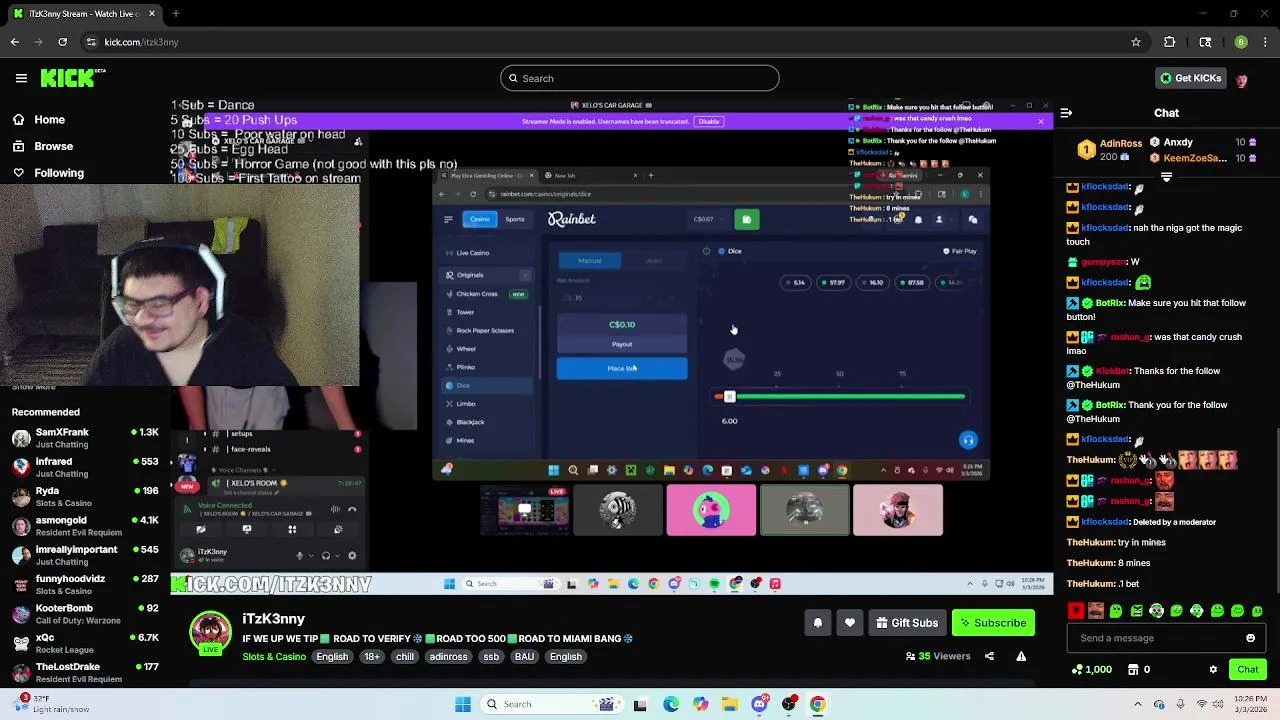The width and height of the screenshot is (1280, 720).
Task: Follow the channel with the heart icon
Action: (850, 623)
